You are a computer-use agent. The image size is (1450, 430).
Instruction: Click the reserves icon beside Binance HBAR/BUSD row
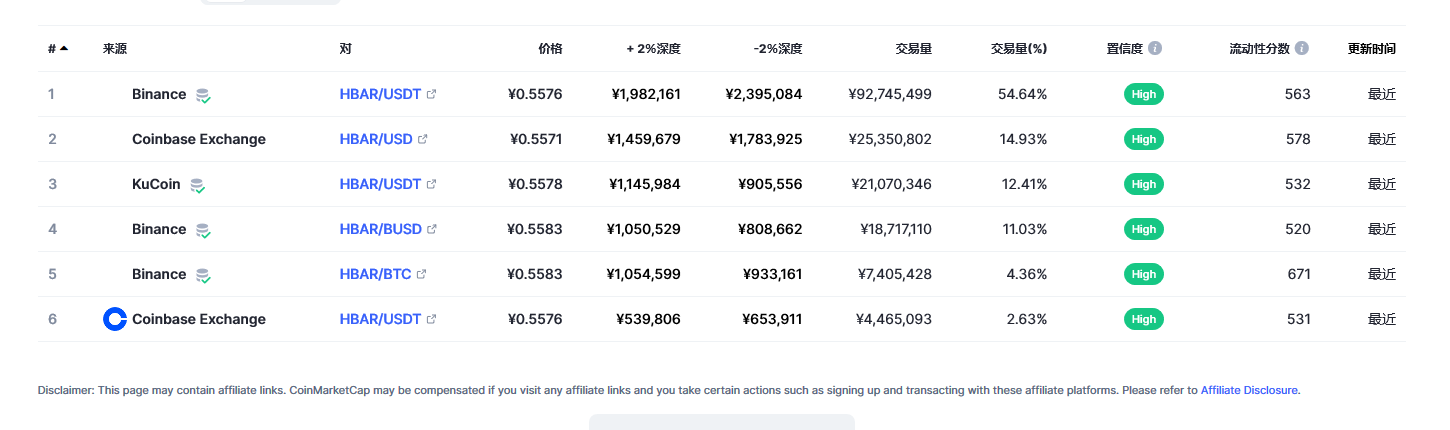pyautogui.click(x=203, y=230)
